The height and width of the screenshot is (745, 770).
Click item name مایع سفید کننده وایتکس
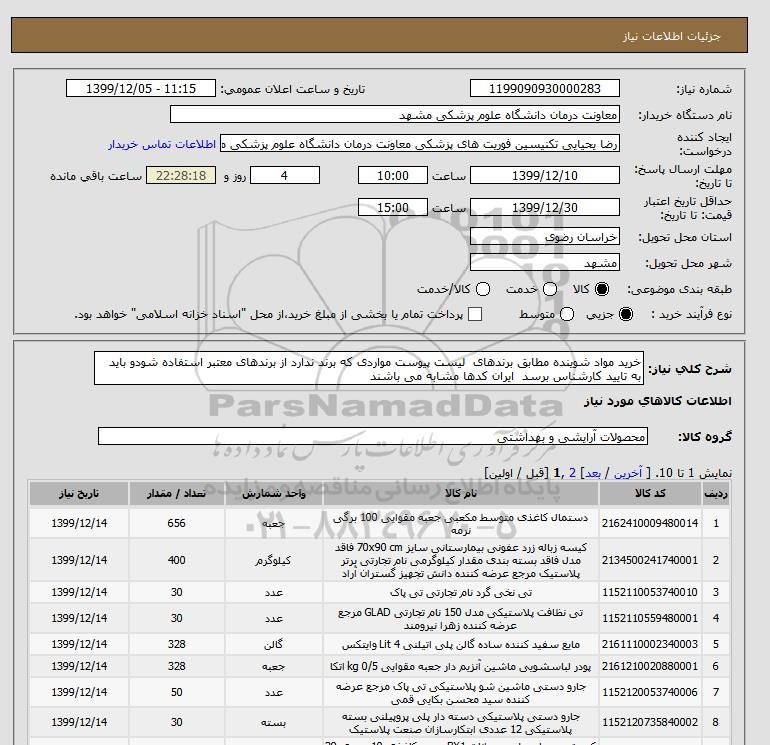coord(461,644)
